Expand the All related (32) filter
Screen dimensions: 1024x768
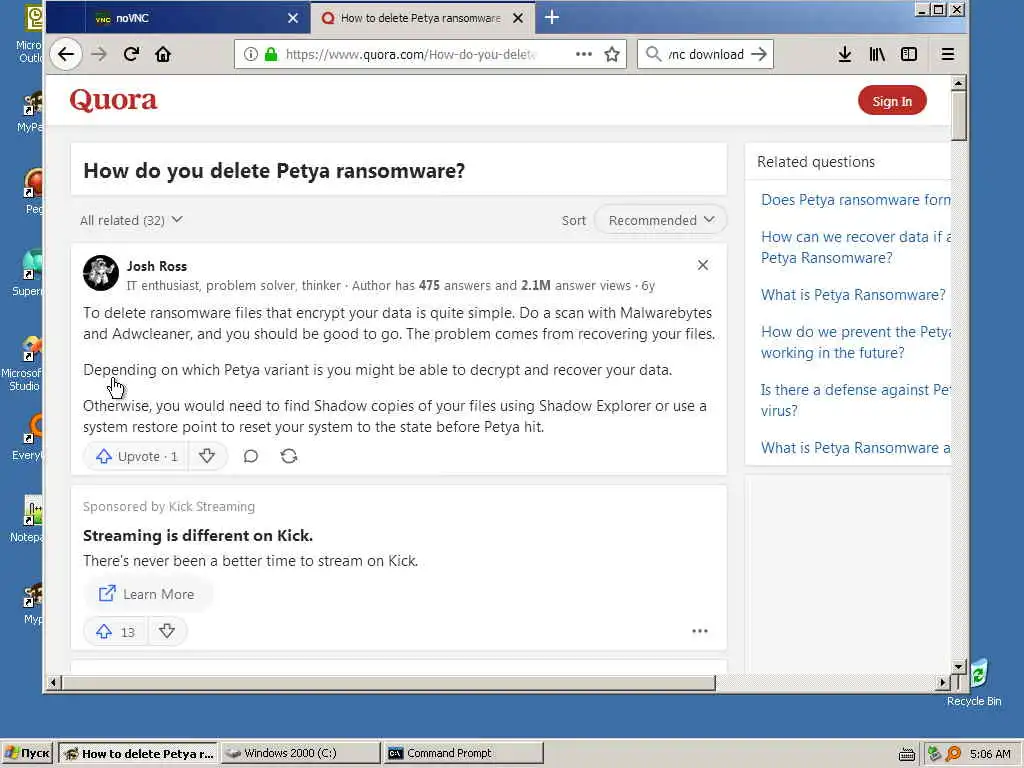tap(131, 220)
